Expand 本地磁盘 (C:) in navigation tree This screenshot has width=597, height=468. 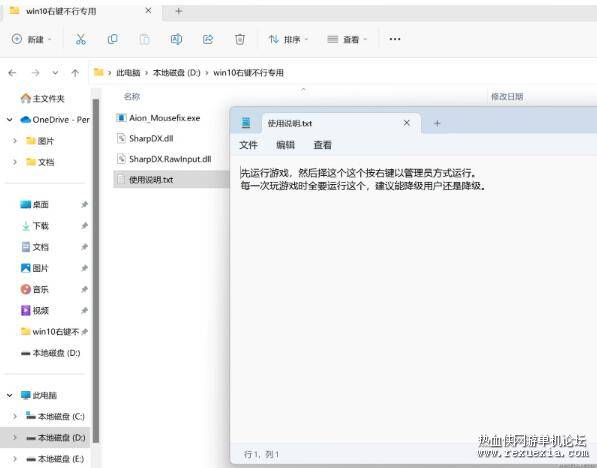click(14, 417)
